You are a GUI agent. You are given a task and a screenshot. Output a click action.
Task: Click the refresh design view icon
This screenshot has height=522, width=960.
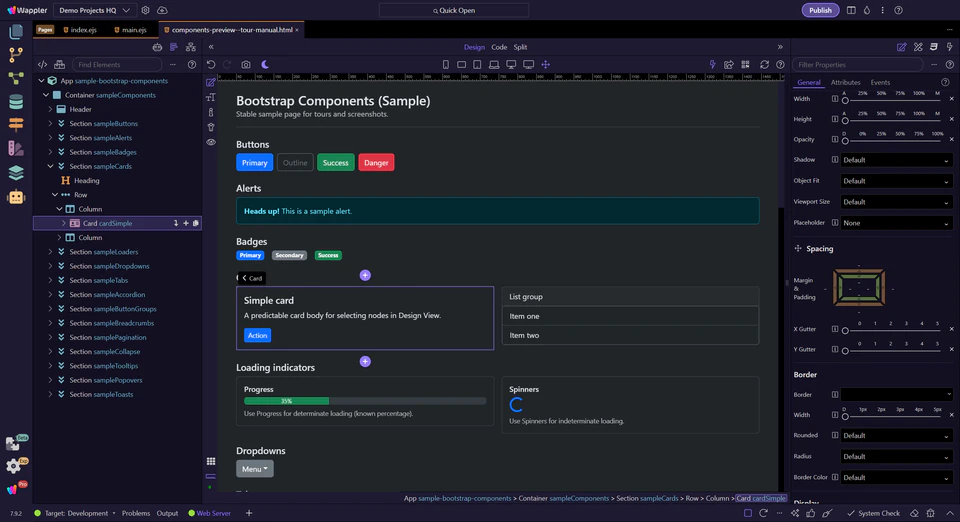click(764, 64)
